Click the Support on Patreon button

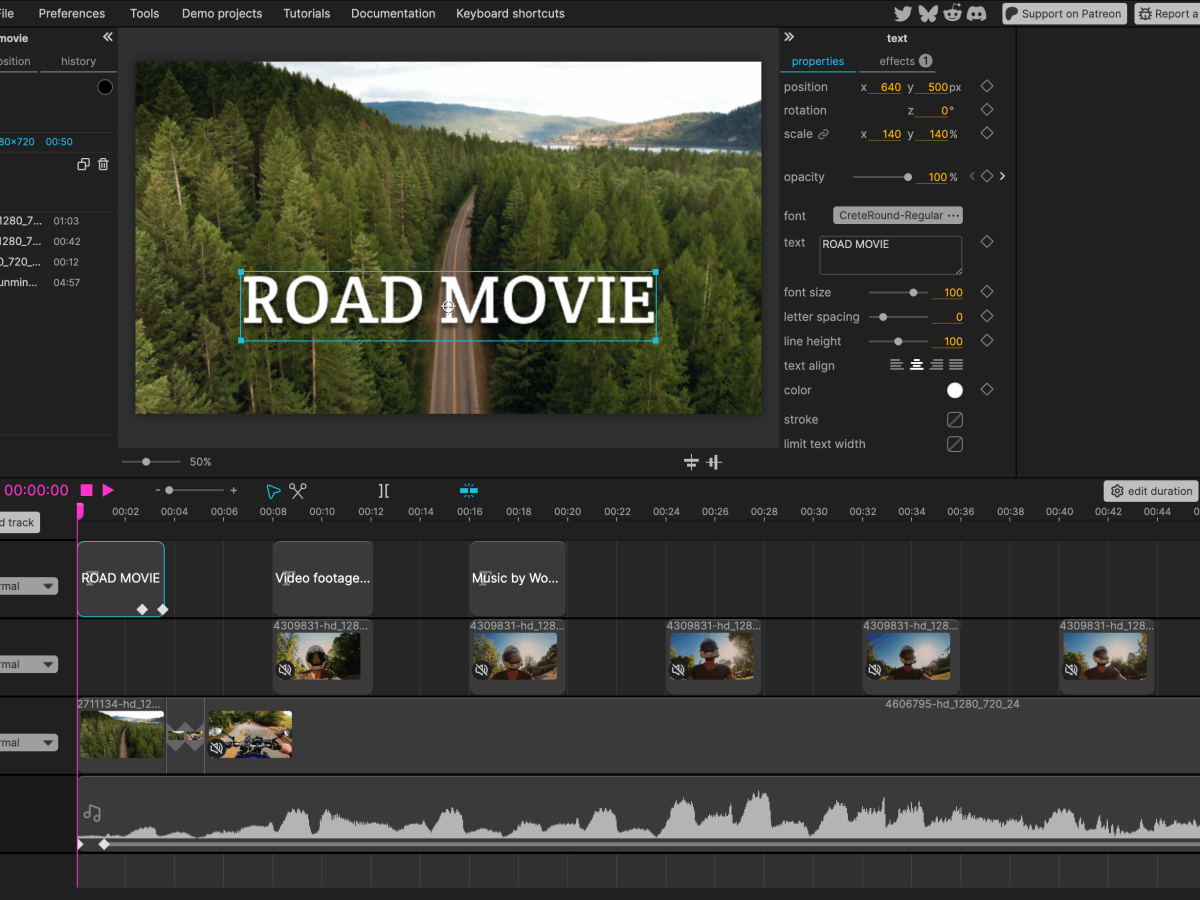tap(1063, 14)
